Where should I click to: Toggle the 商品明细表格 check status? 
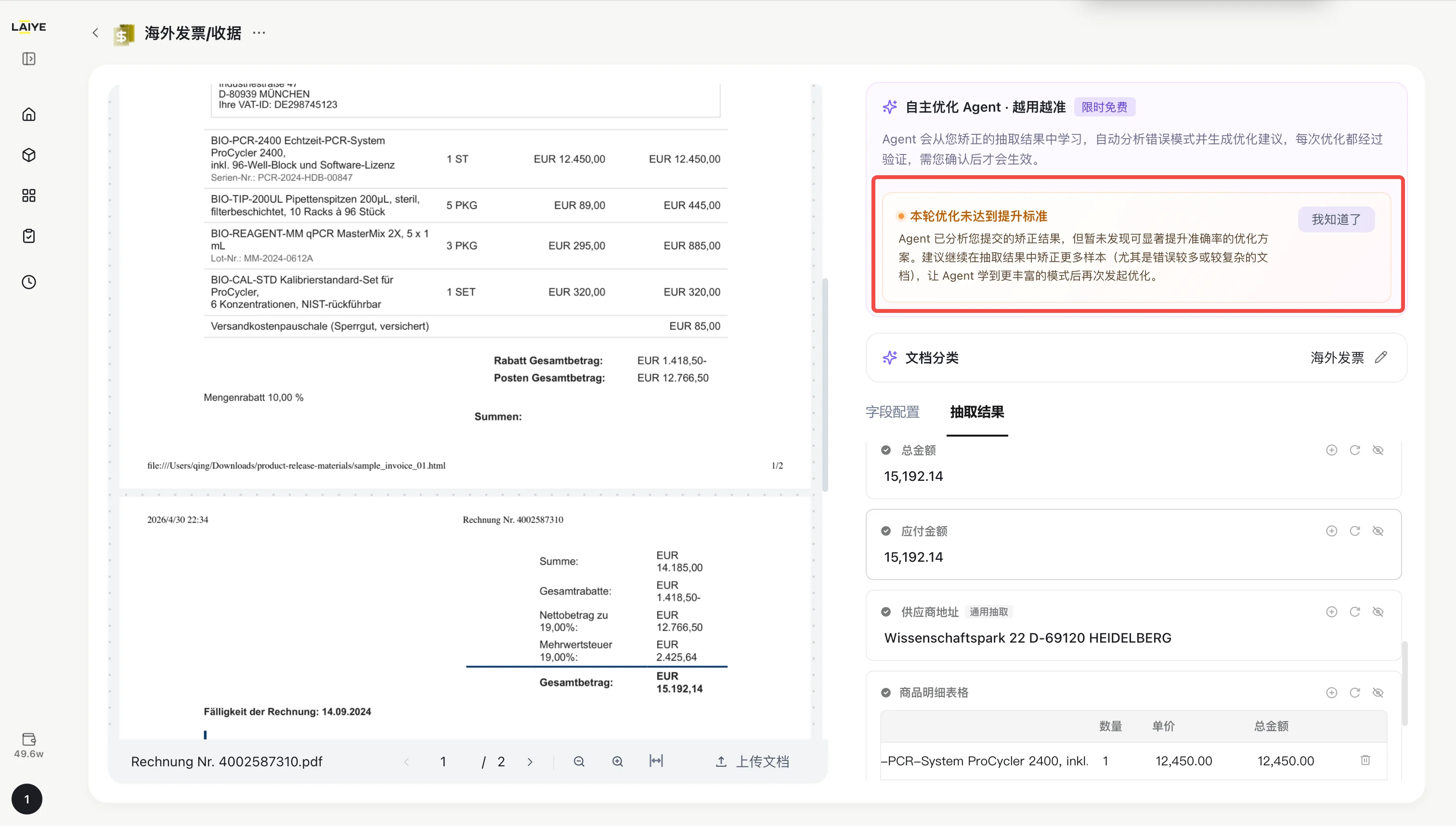[x=885, y=693]
